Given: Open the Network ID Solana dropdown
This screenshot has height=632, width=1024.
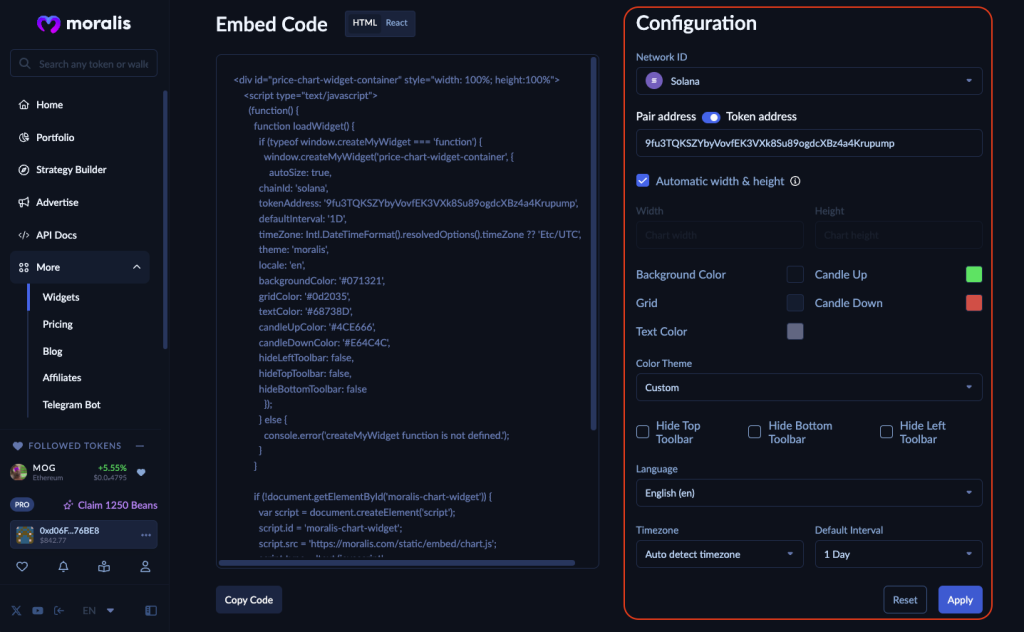Looking at the screenshot, I should point(809,81).
